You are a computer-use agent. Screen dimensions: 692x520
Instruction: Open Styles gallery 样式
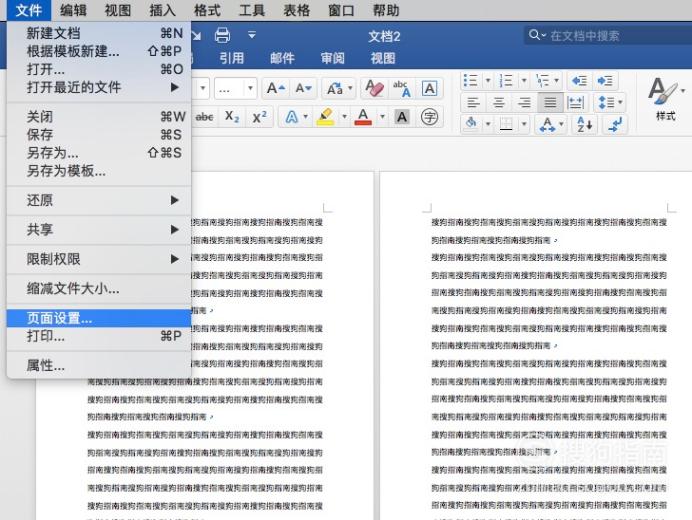coord(665,100)
